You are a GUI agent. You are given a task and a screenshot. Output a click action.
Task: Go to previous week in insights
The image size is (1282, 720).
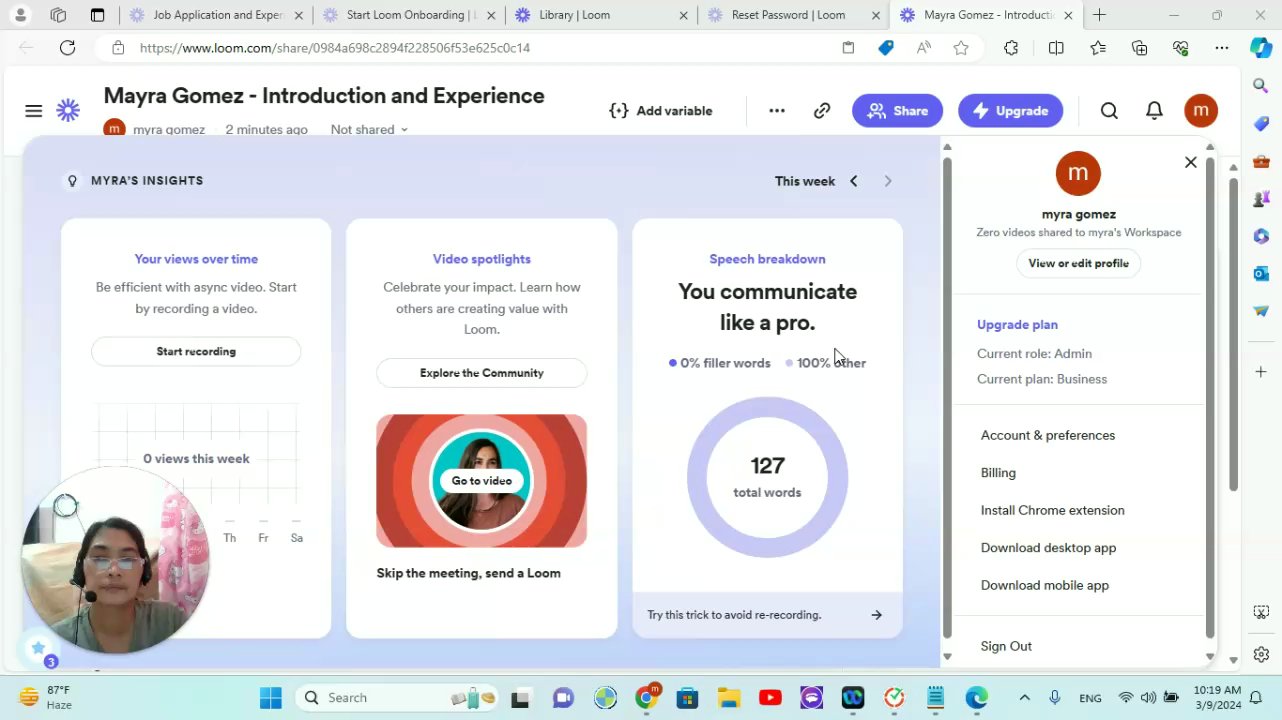pos(854,181)
